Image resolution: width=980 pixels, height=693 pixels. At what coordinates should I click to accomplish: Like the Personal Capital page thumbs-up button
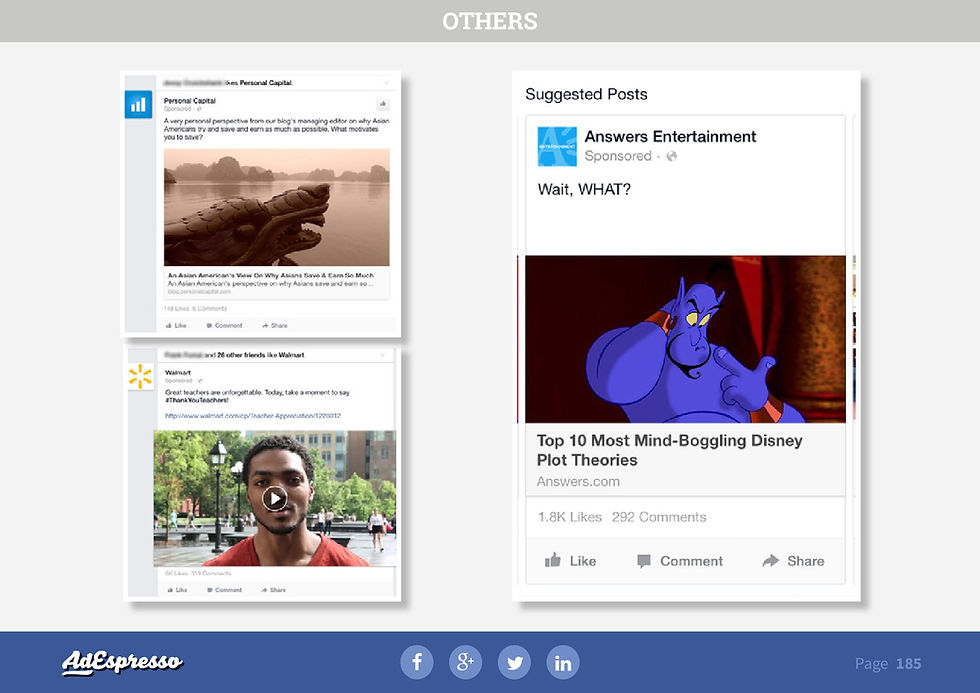[x=383, y=104]
